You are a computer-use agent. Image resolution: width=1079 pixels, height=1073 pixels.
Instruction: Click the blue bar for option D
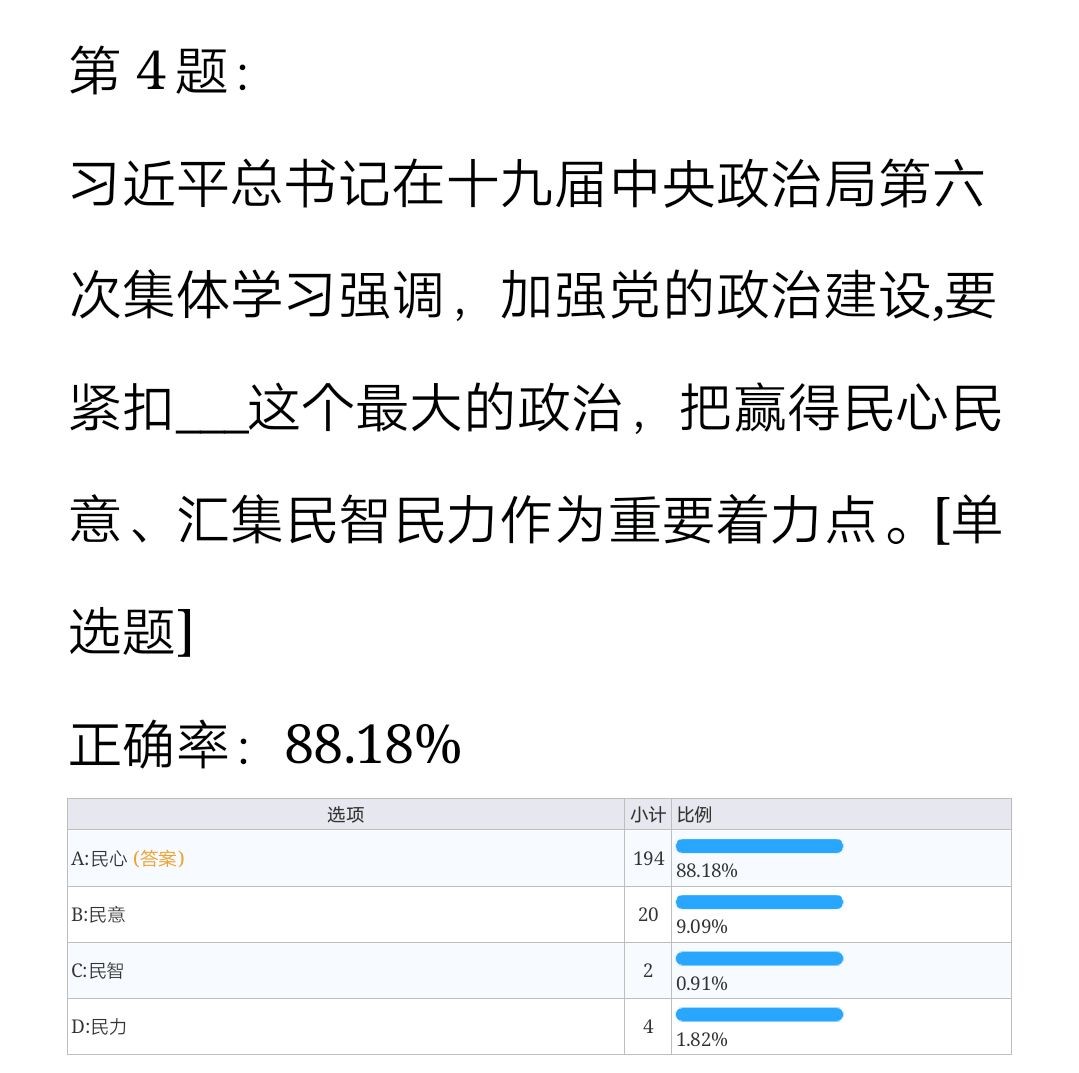point(760,1014)
